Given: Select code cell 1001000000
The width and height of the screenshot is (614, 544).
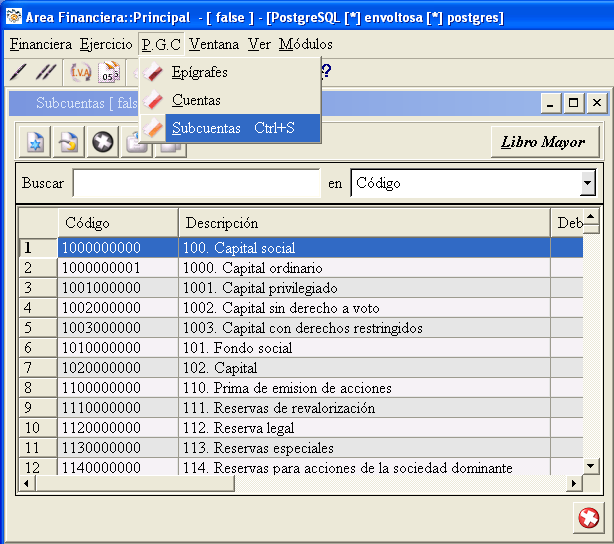Looking at the screenshot, I should pyautogui.click(x=118, y=288).
